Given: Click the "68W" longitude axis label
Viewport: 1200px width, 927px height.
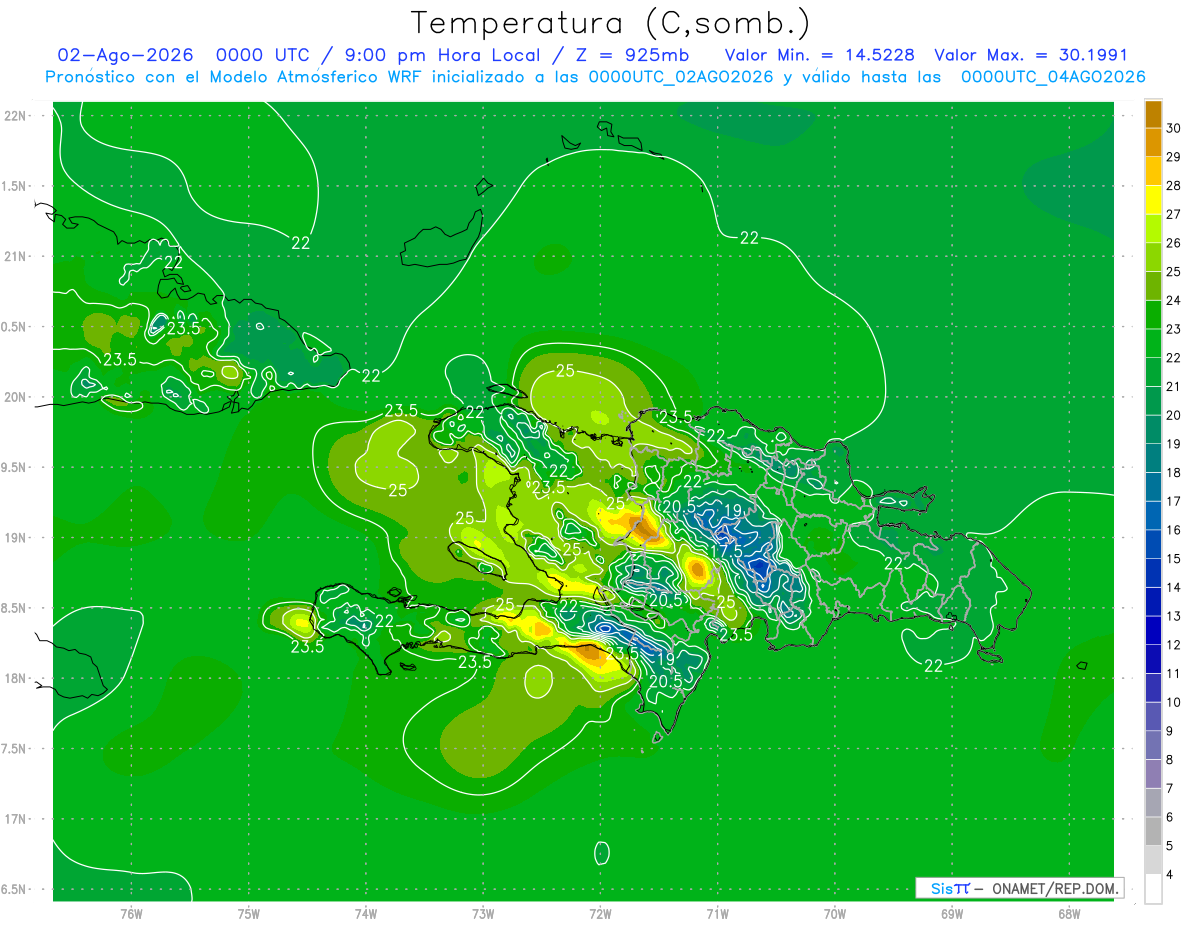Looking at the screenshot, I should [1069, 914].
